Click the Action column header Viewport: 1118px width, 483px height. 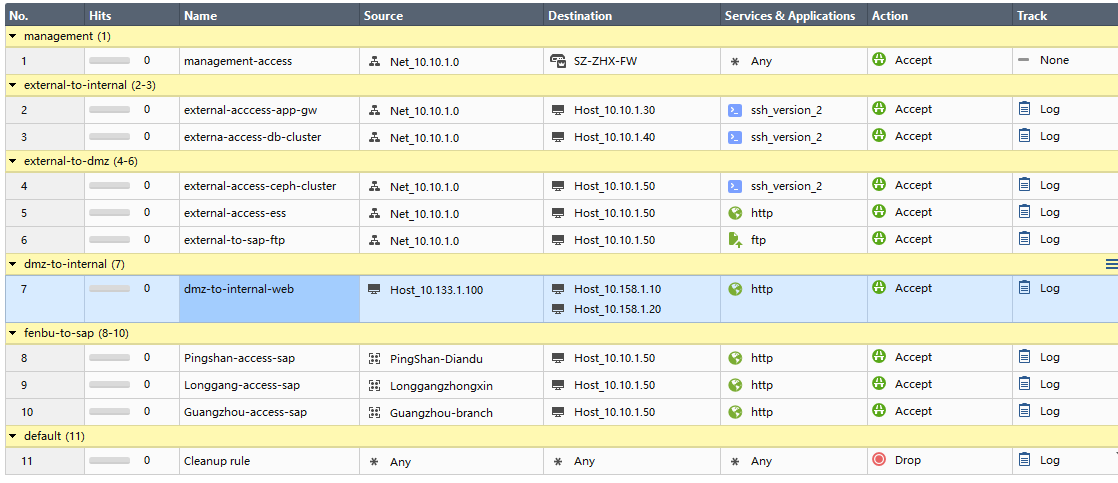(x=939, y=15)
